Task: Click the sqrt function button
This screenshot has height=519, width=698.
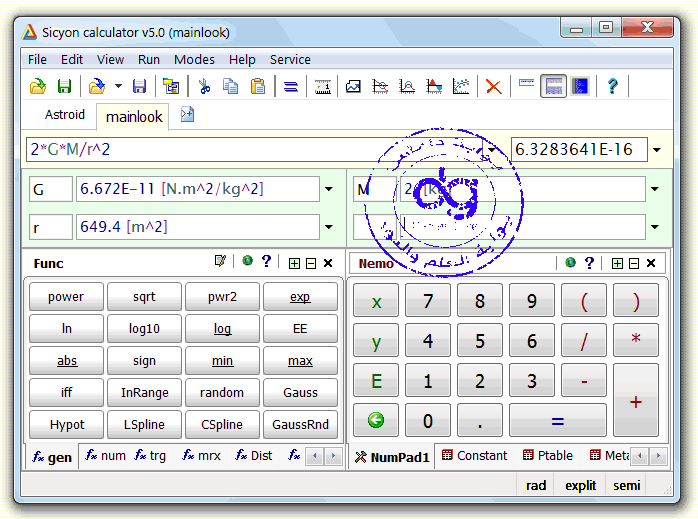Action: coord(144,296)
